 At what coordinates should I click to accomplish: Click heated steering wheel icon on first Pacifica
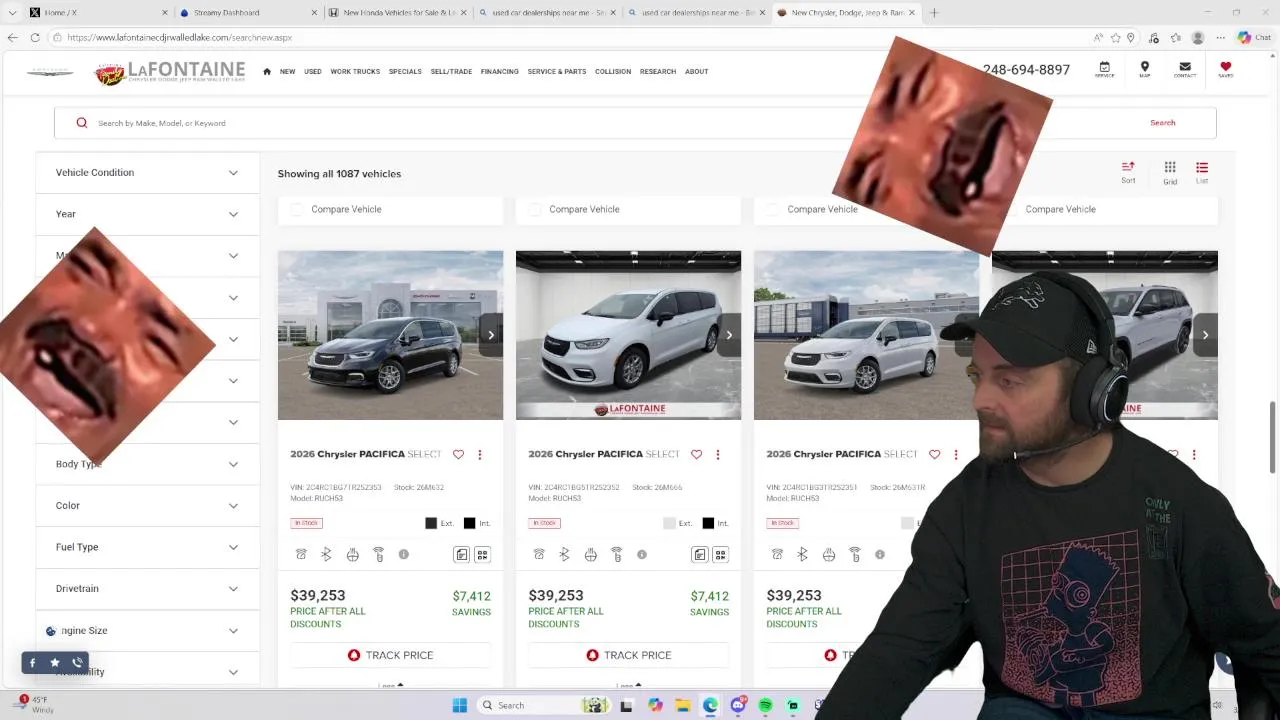[352, 554]
